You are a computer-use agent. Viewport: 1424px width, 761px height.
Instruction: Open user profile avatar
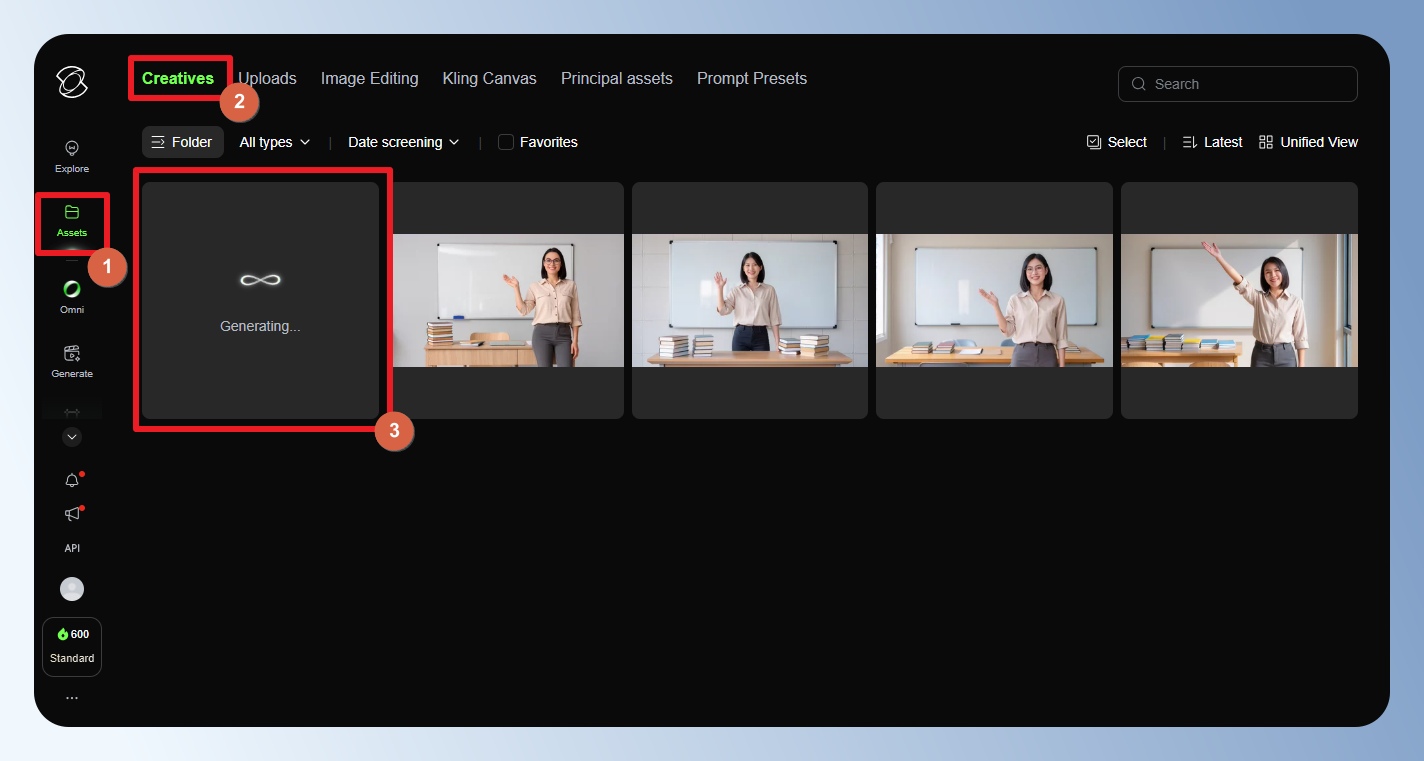coord(72,589)
